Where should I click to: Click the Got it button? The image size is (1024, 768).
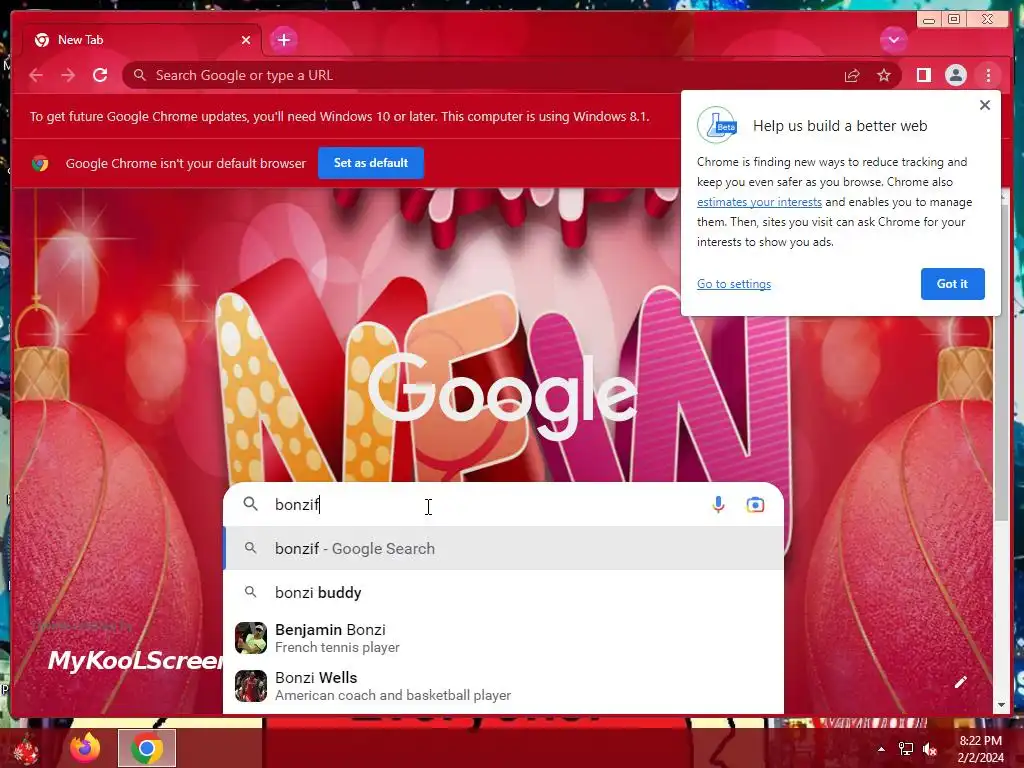[952, 284]
